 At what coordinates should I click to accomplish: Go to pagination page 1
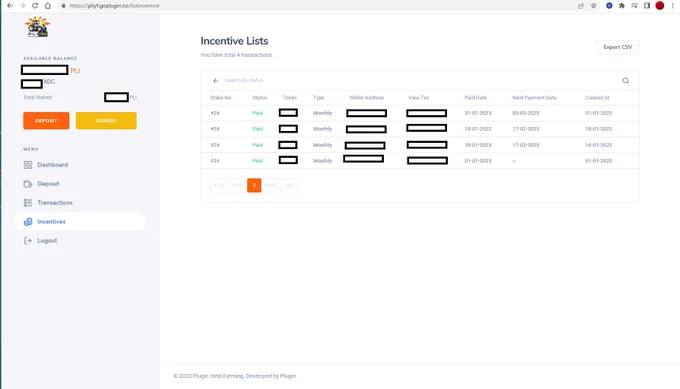pos(254,185)
